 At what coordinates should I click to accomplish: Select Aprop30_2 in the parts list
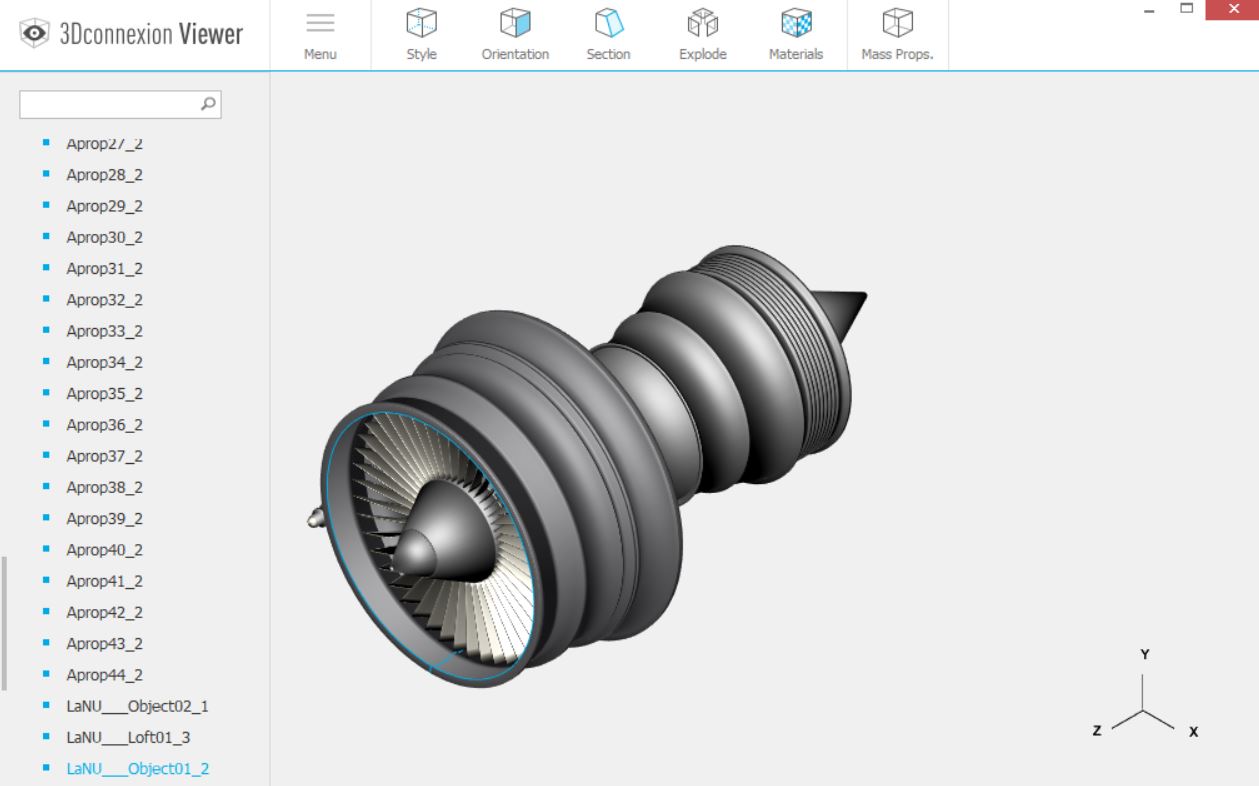[104, 237]
